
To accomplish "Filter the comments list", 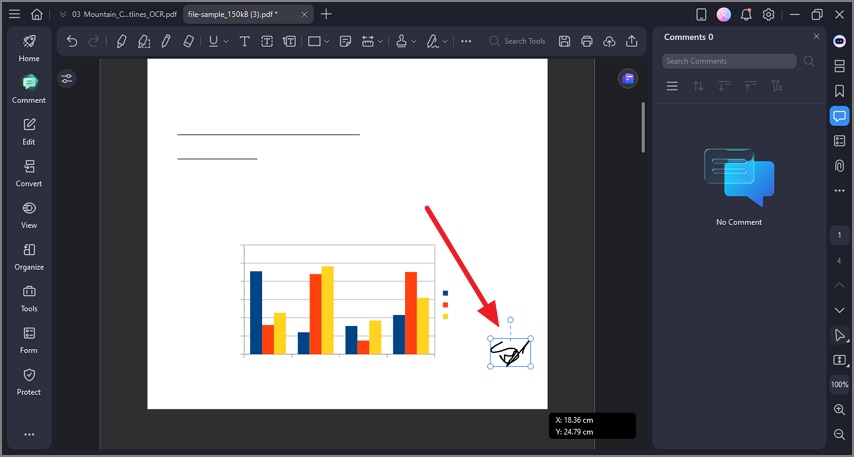I will pyautogui.click(x=777, y=86).
